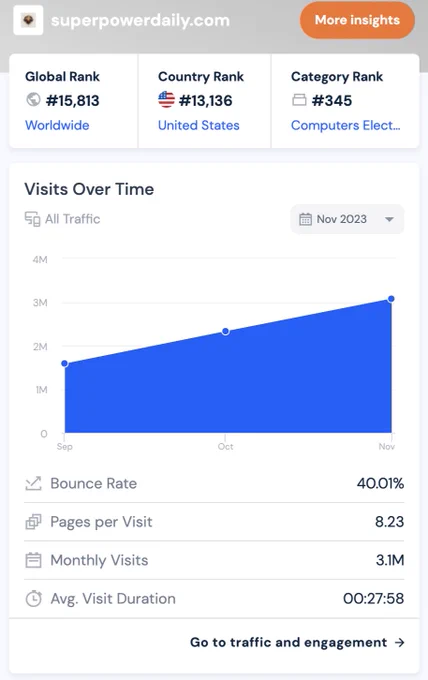Image resolution: width=428 pixels, height=680 pixels.
Task: Click the calendar icon in date selector
Action: 305,219
